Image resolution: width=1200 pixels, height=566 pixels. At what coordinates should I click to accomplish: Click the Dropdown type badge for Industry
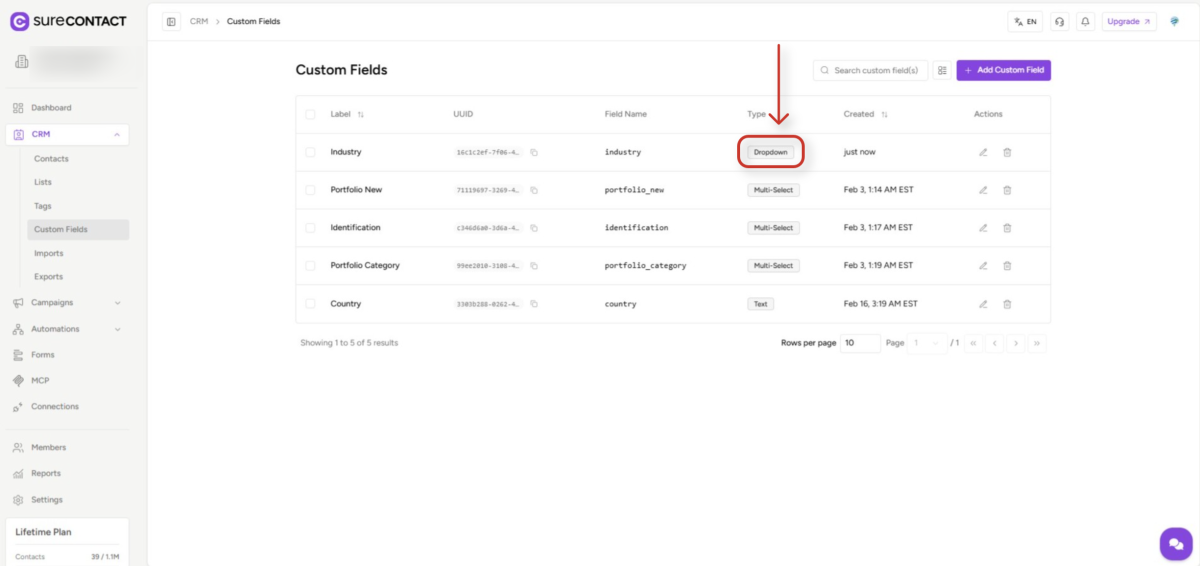pos(771,152)
